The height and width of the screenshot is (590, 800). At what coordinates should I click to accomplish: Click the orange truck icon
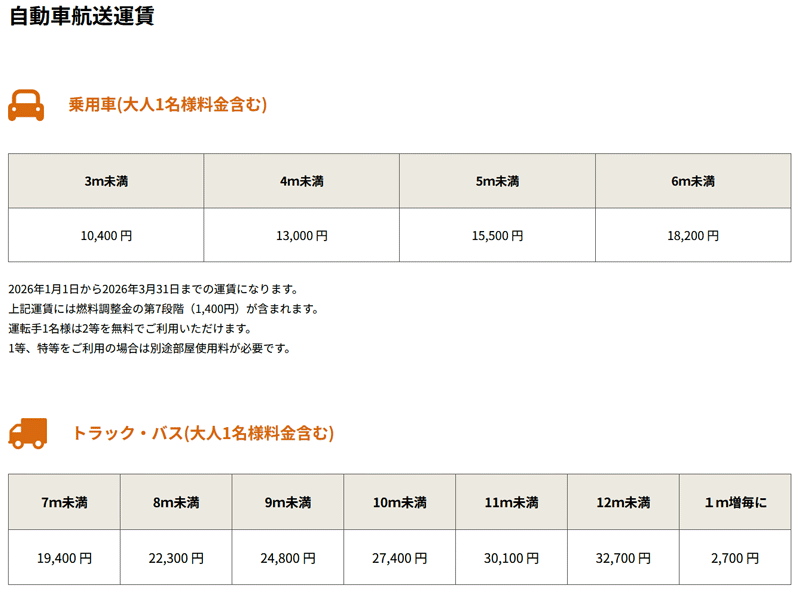[27, 433]
